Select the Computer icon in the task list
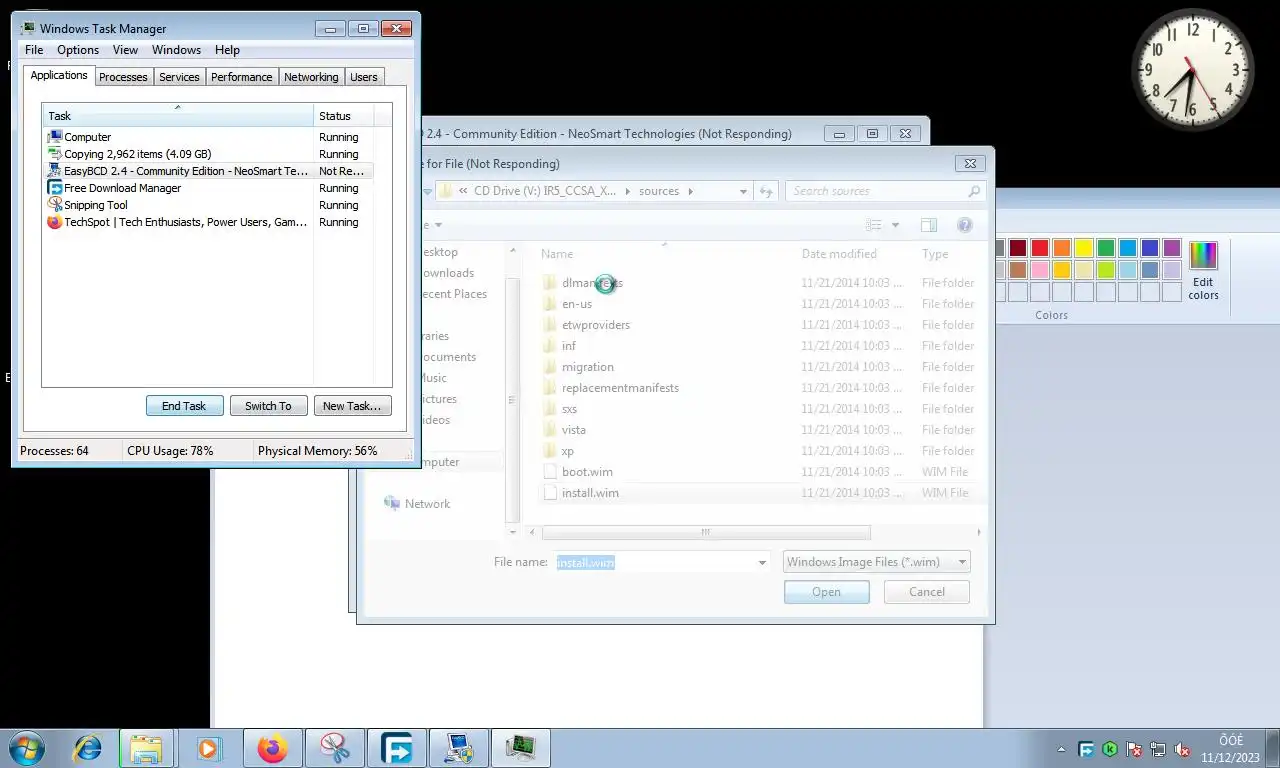Viewport: 1280px width, 768px height. click(x=55, y=137)
